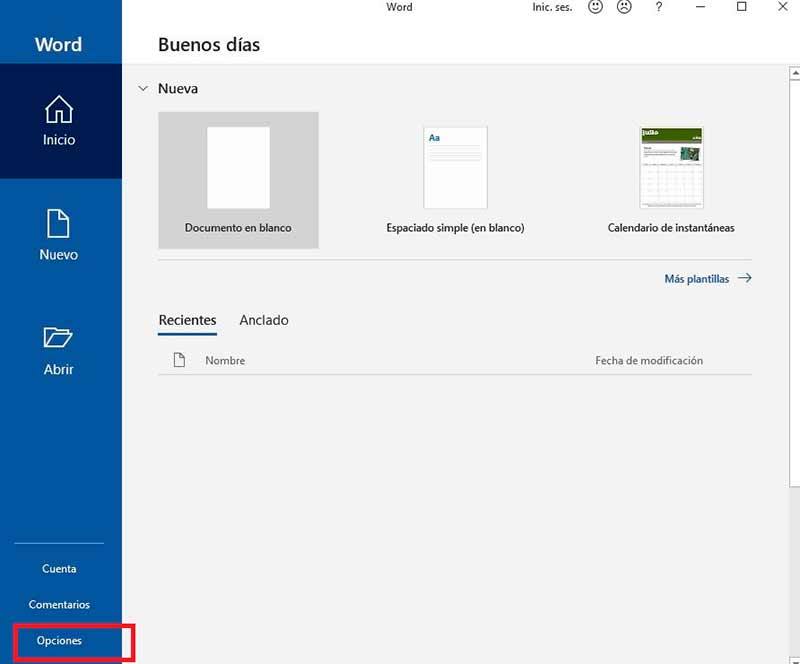Click the Buenos días greeting heading
The width and height of the screenshot is (800, 664).
(209, 45)
